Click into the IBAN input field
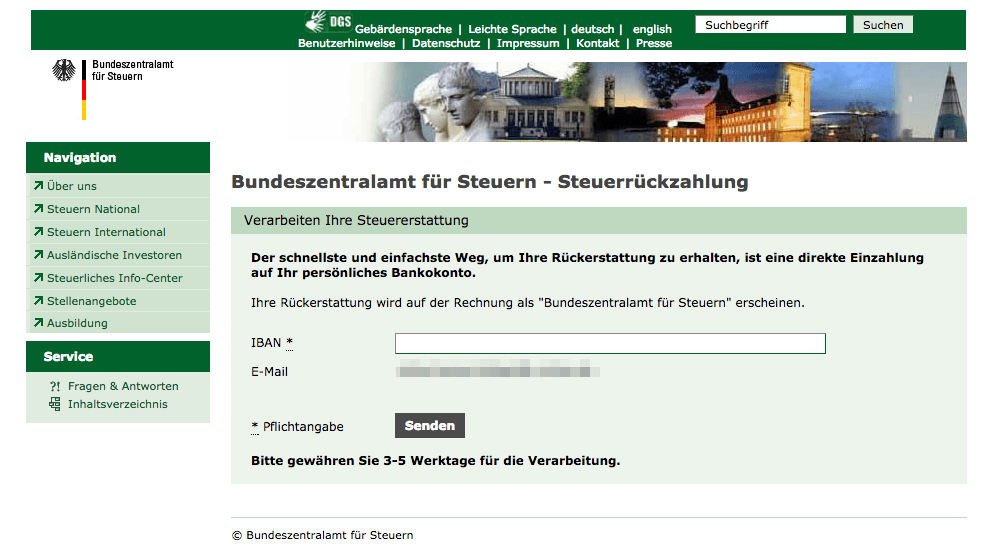Image resolution: width=999 pixels, height=557 pixels. [610, 344]
